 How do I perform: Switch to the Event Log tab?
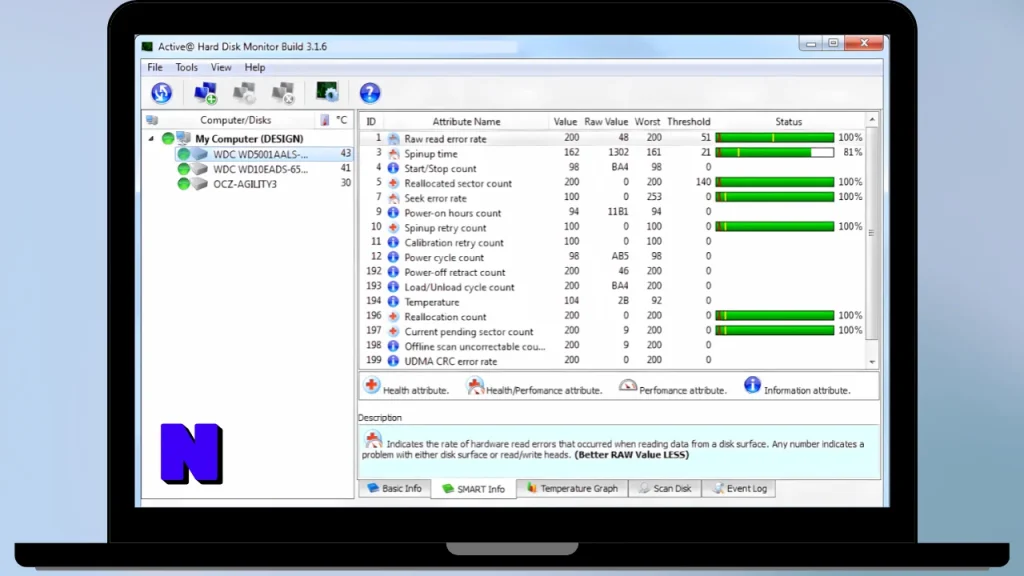click(x=739, y=488)
